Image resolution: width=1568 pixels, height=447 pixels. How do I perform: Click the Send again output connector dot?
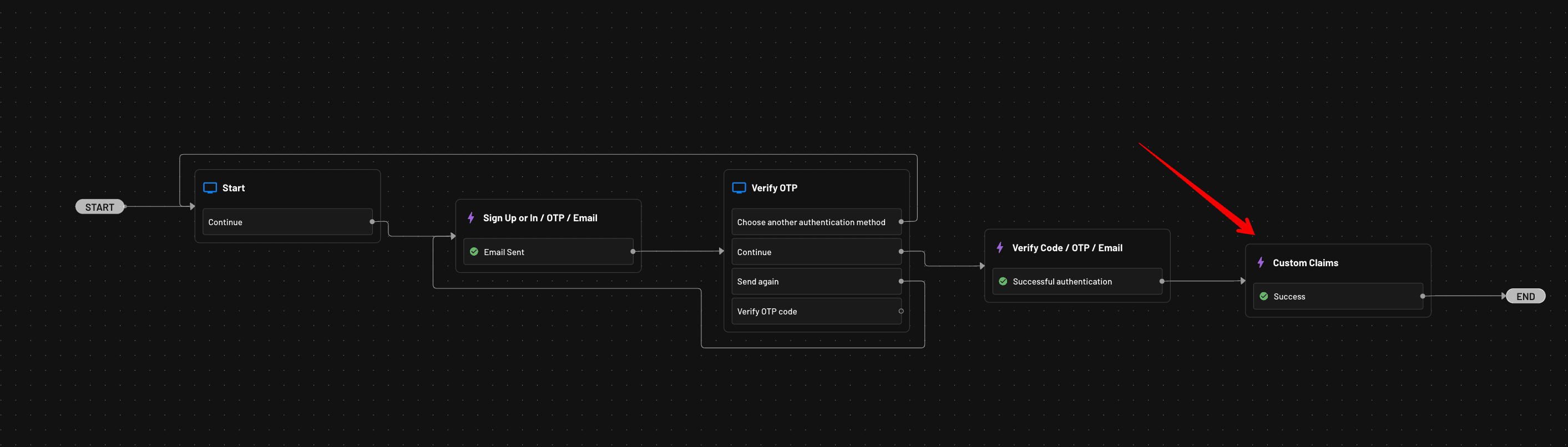[x=901, y=282]
